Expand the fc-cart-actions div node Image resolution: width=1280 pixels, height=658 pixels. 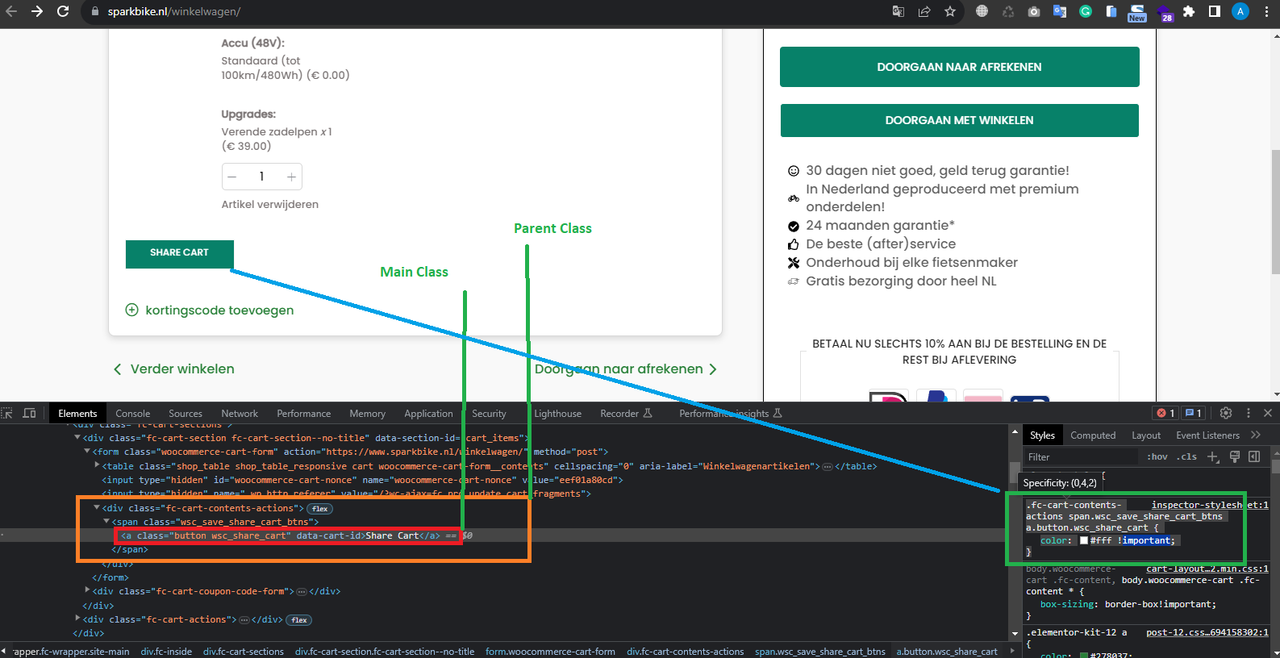(78, 619)
